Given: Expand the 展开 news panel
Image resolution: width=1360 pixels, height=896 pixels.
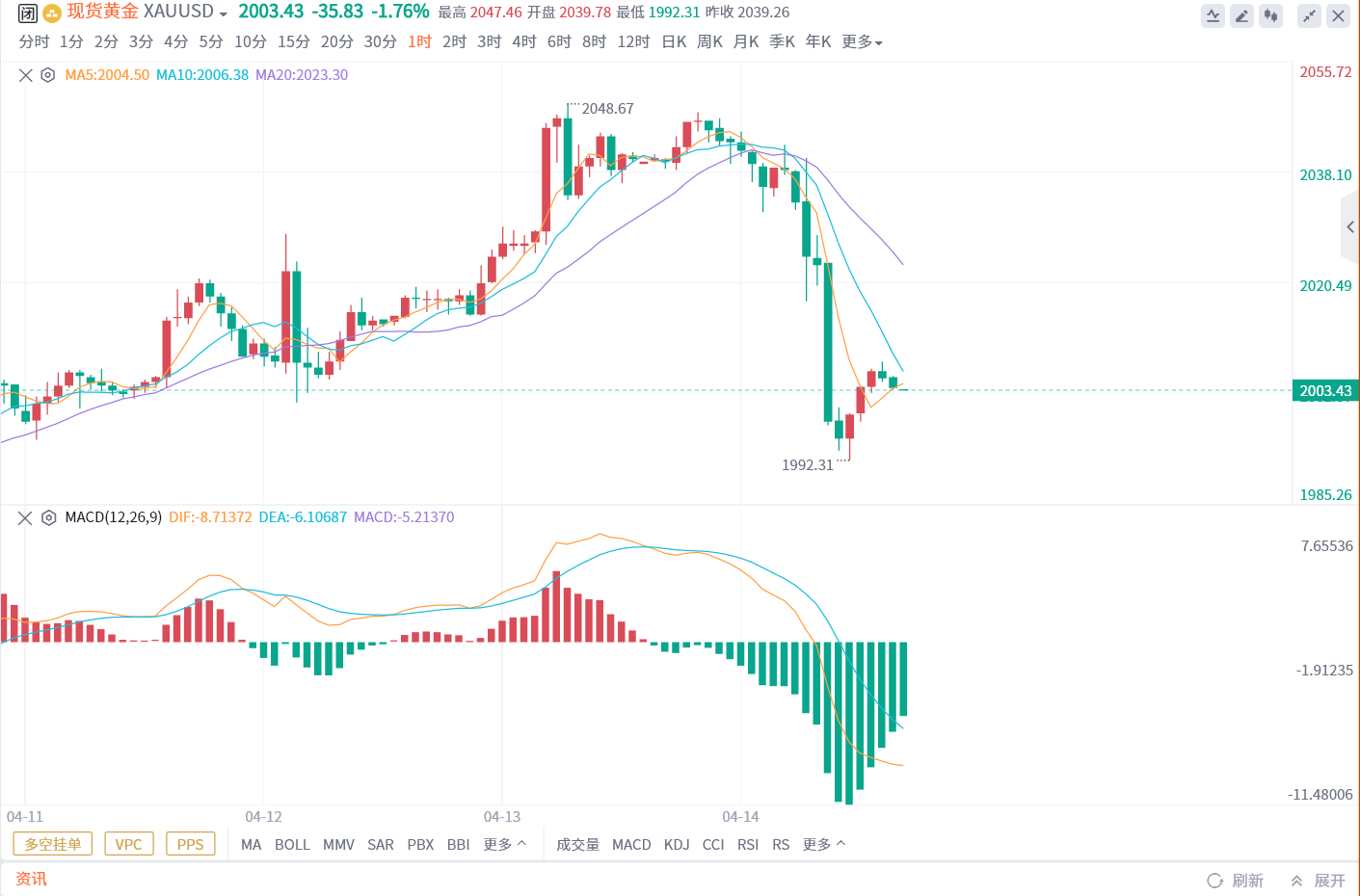Looking at the screenshot, I should pos(1318,881).
